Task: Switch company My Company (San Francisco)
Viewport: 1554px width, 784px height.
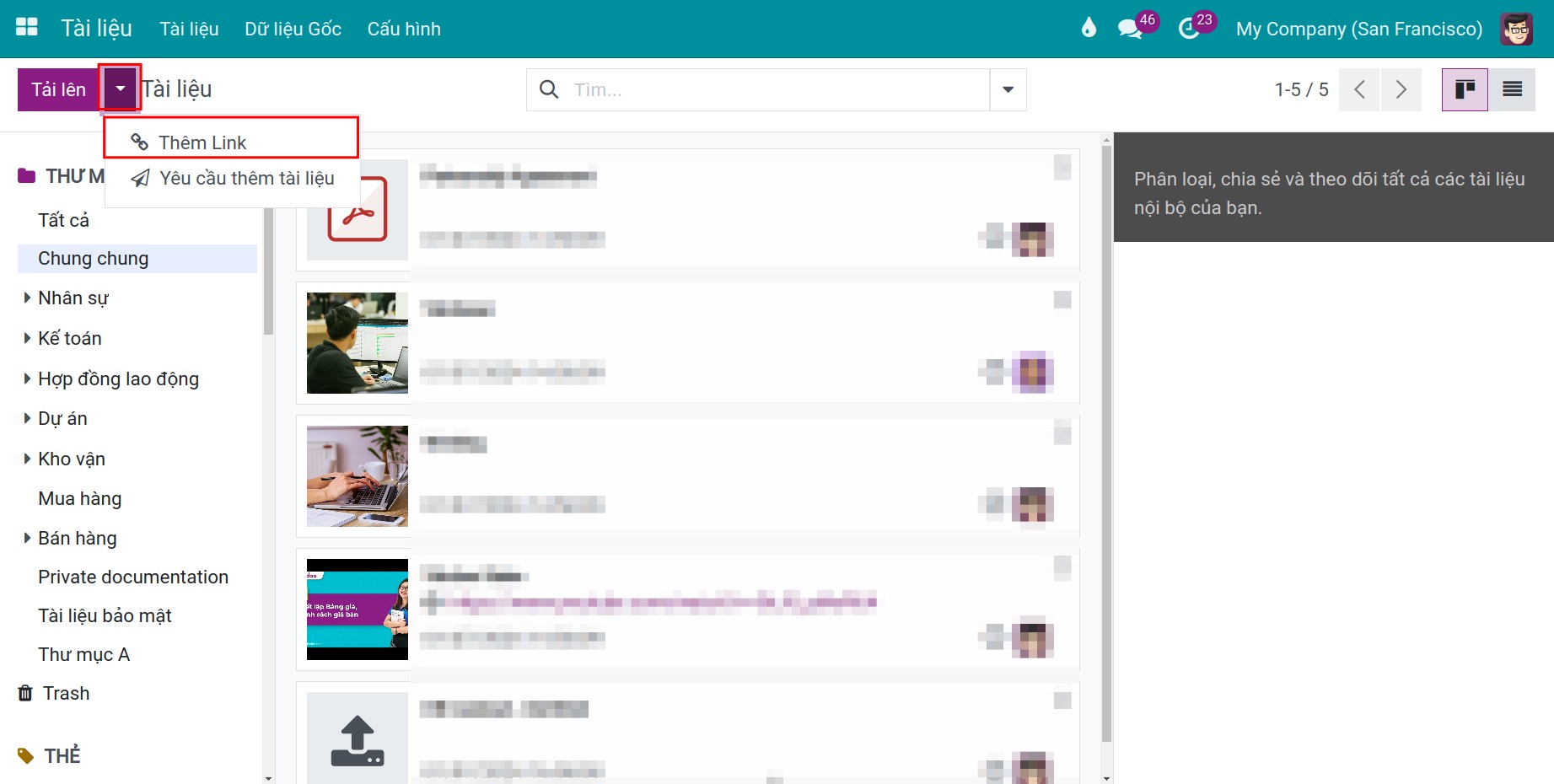Action: coord(1358,29)
